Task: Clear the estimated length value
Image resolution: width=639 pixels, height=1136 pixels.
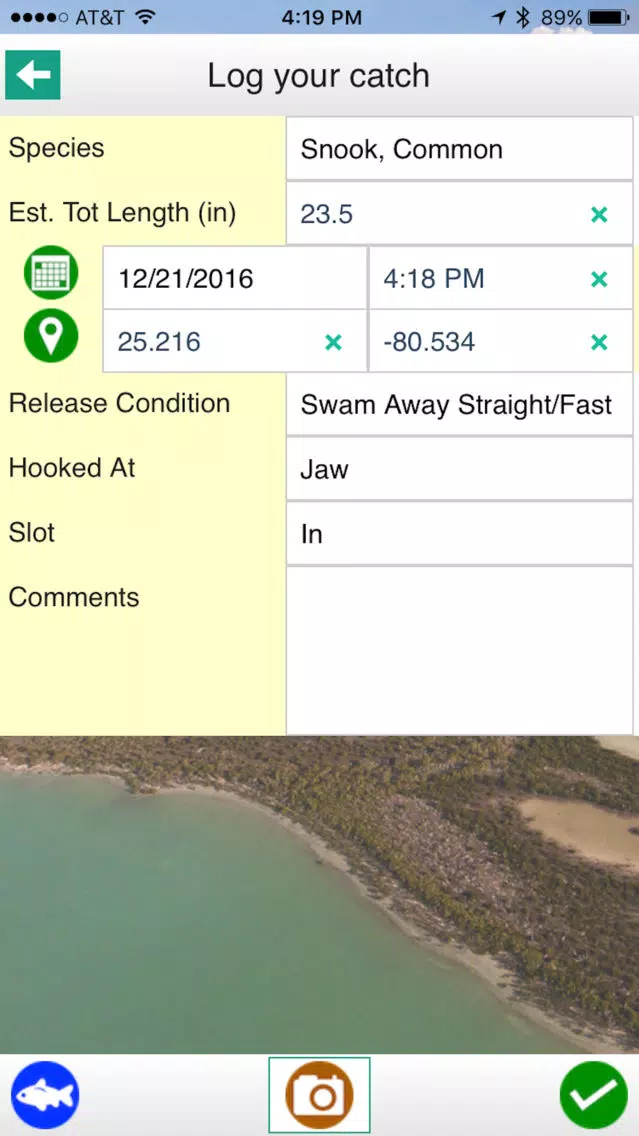Action: tap(599, 214)
